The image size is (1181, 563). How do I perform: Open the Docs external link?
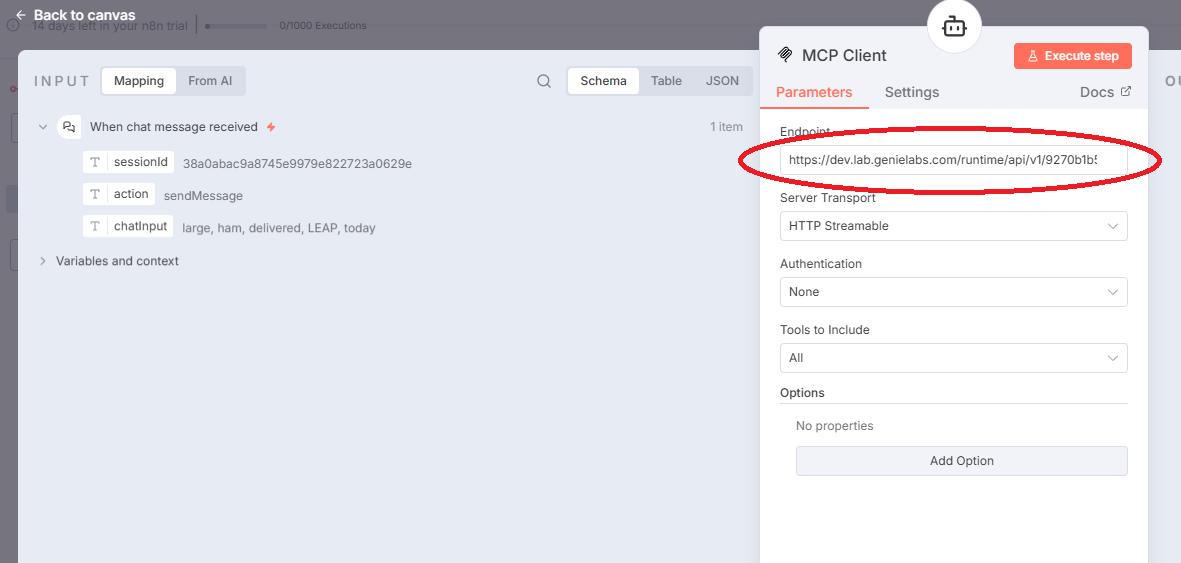click(1105, 92)
